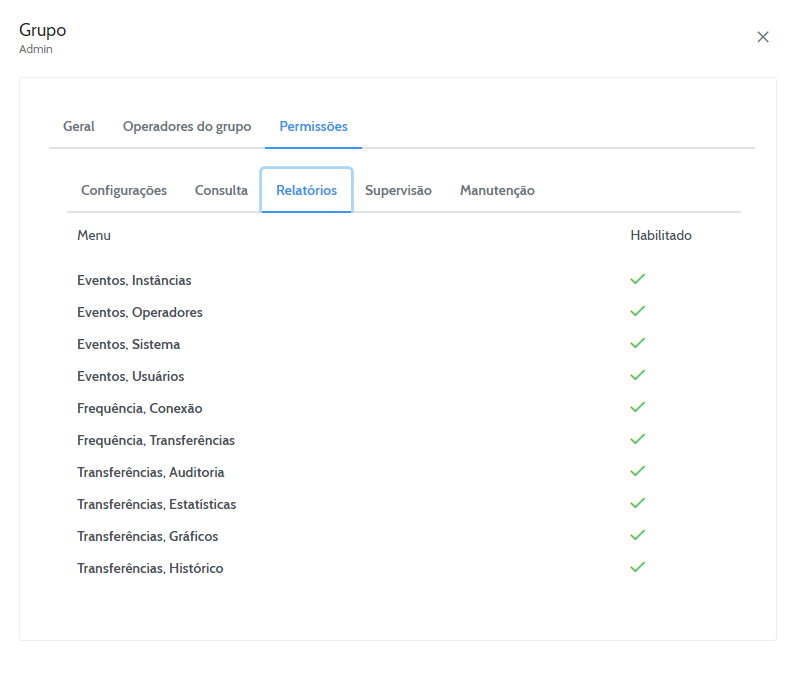The image size is (795, 680).
Task: Select the 'Frequência, Conexão' row label
Action: (139, 408)
